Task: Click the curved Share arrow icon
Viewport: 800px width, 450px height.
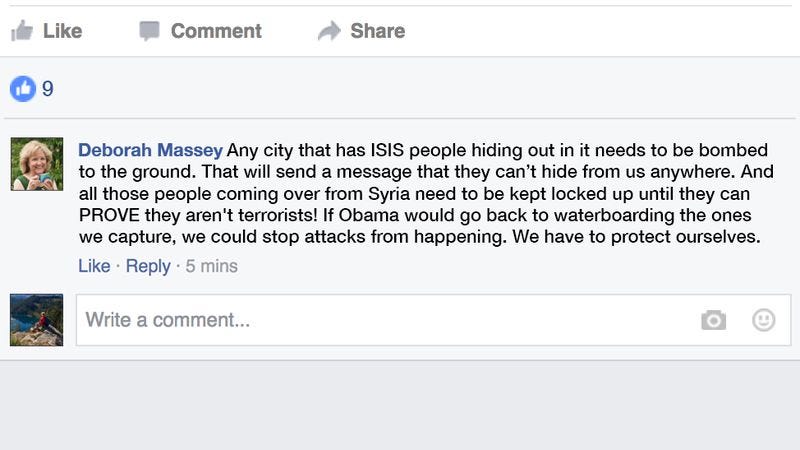Action: tap(329, 31)
